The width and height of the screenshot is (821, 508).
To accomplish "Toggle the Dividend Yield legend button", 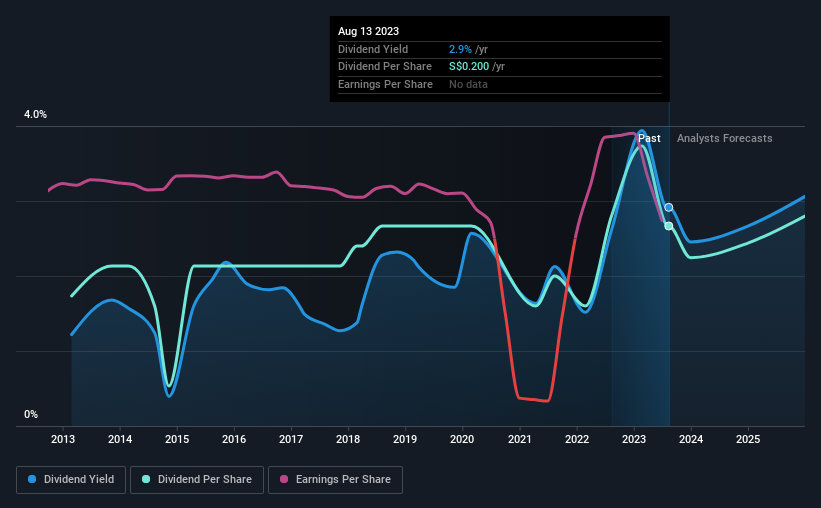I will (x=71, y=480).
